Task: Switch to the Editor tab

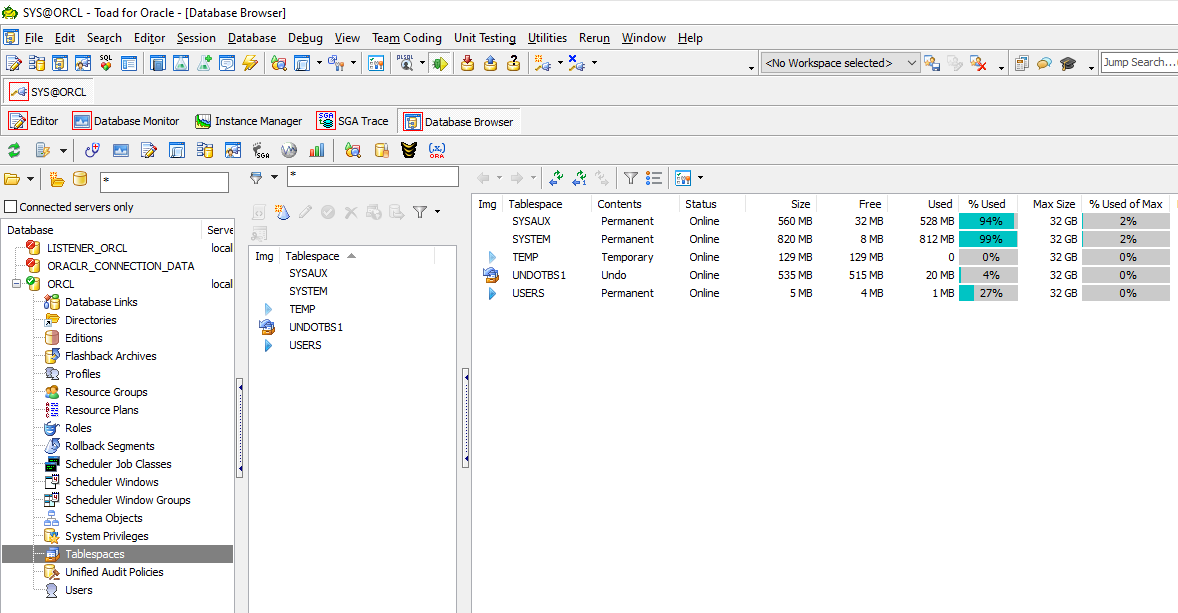Action: pos(34,121)
